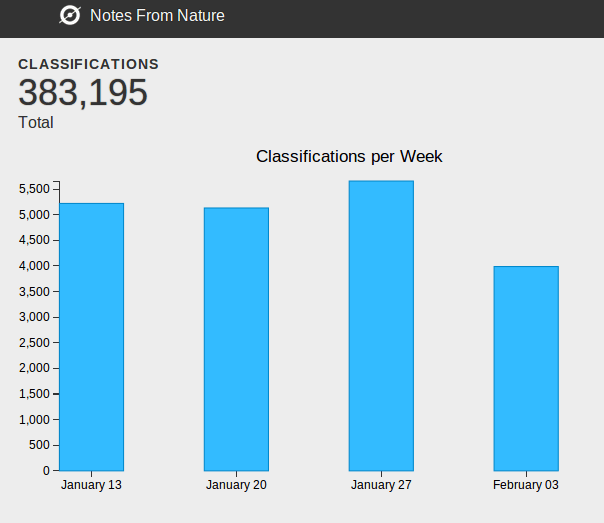
Task: Click the Classifications per Week chart title
Action: point(349,156)
